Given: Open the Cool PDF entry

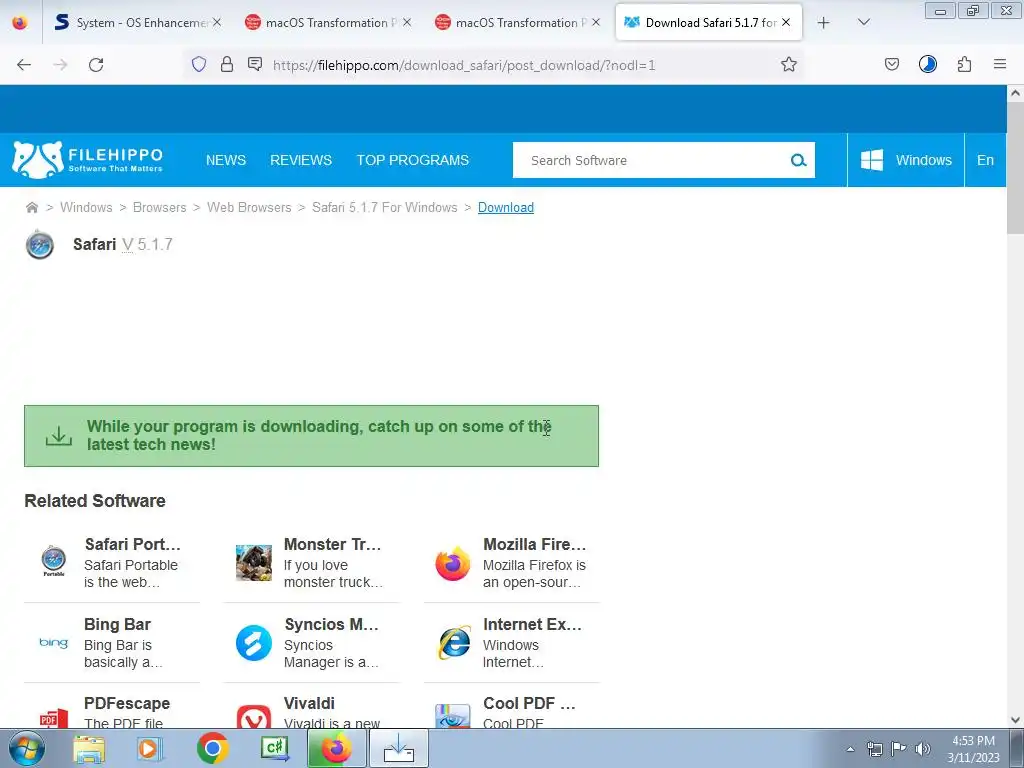Looking at the screenshot, I should [511, 711].
